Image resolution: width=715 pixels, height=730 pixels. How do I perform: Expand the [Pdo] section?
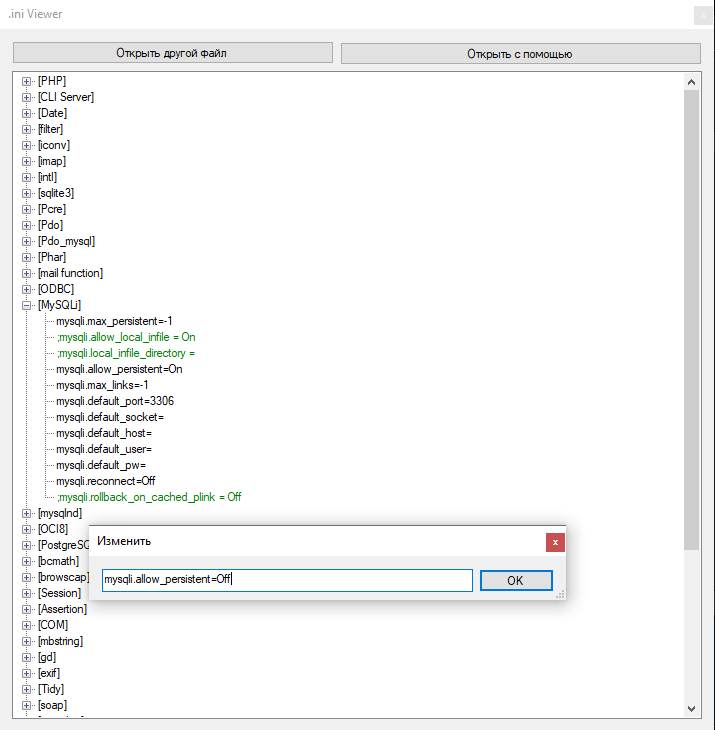(x=27, y=225)
